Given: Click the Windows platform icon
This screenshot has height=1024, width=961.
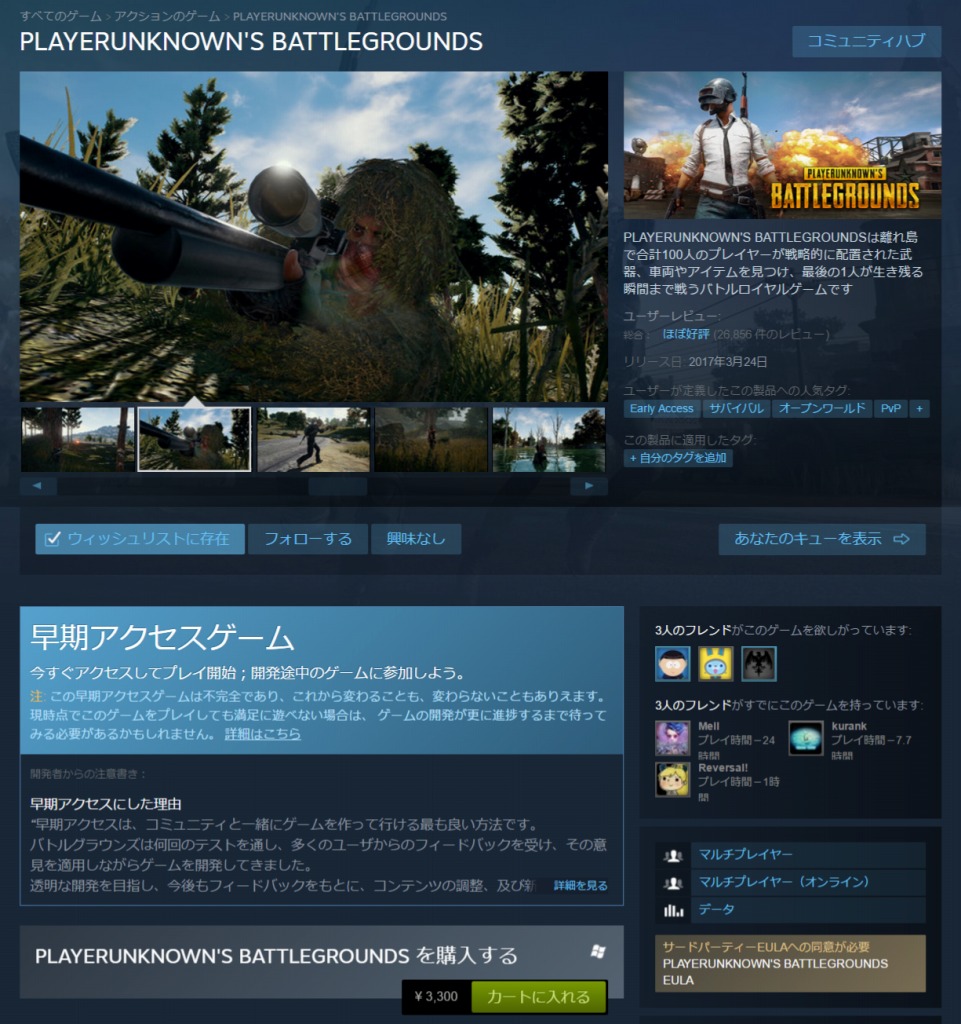Looking at the screenshot, I should click(597, 952).
